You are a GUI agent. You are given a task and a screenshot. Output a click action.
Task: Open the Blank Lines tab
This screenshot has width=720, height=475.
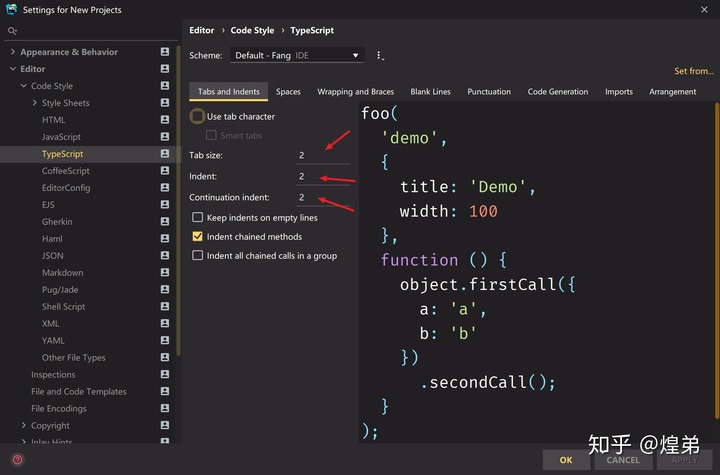tap(430, 91)
